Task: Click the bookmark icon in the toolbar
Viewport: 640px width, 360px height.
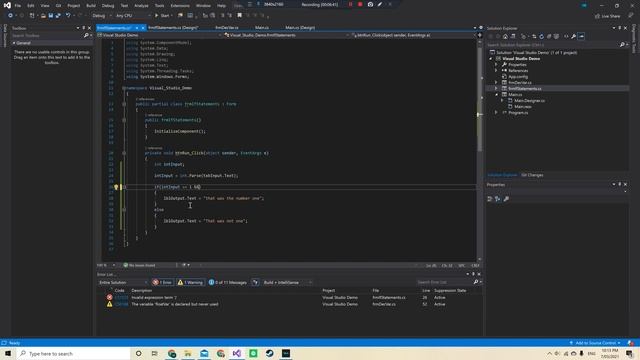Action: coord(240,16)
